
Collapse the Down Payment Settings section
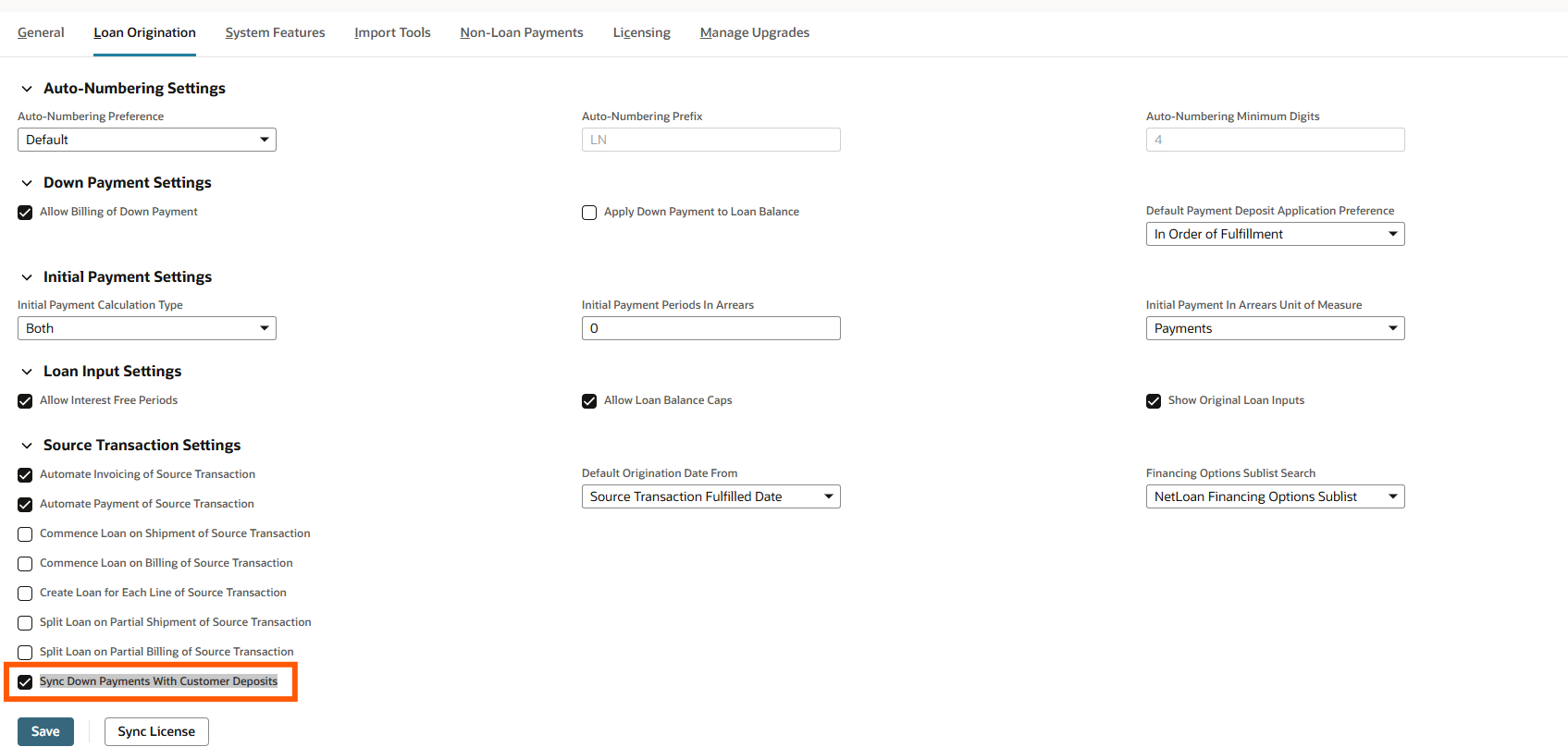(27, 183)
